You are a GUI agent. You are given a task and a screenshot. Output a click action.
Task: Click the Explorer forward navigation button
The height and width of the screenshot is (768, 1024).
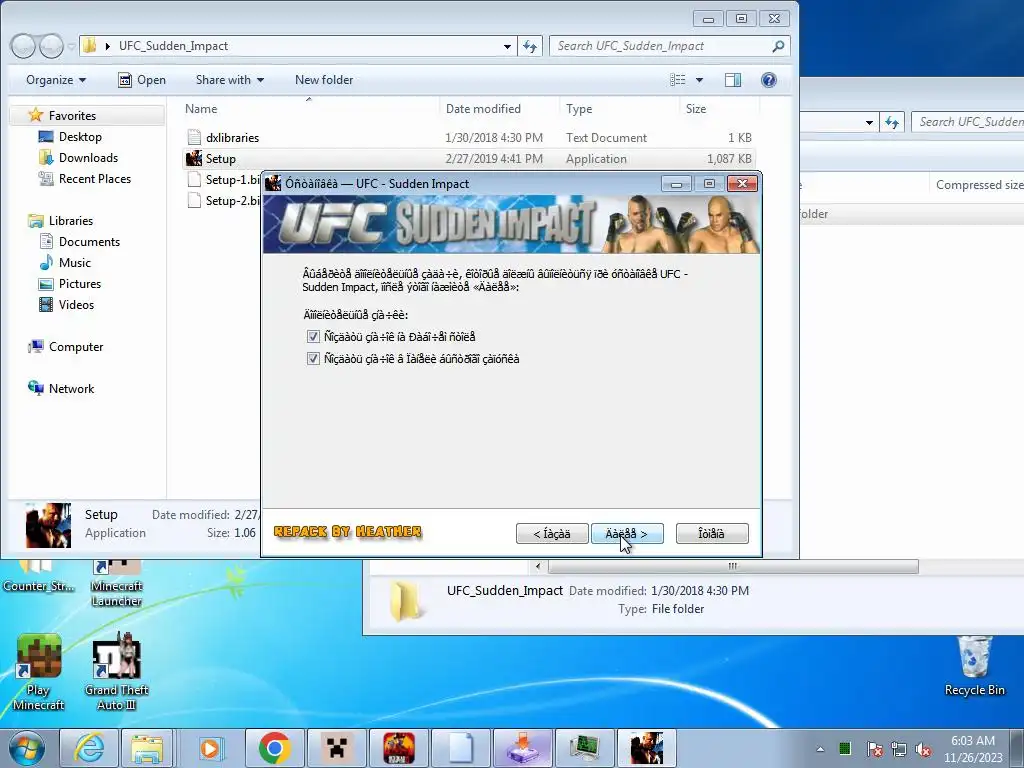51,46
